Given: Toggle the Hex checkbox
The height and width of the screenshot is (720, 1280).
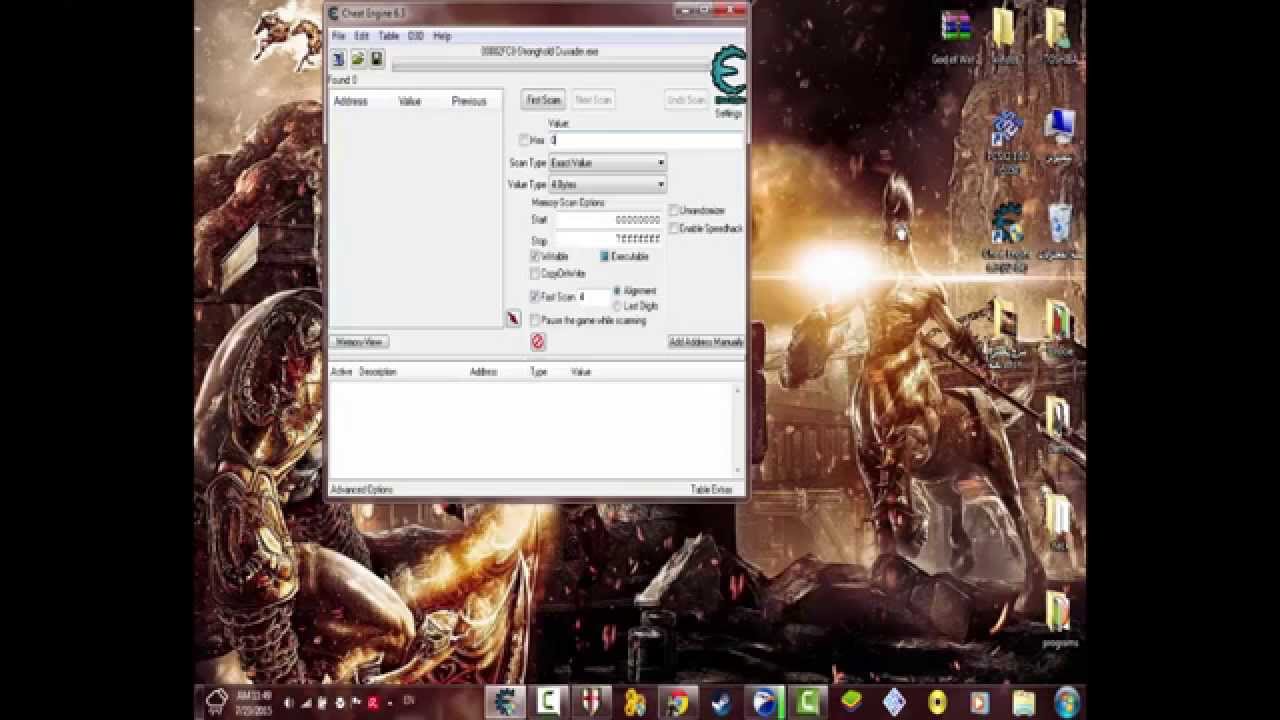Looking at the screenshot, I should pyautogui.click(x=524, y=141).
